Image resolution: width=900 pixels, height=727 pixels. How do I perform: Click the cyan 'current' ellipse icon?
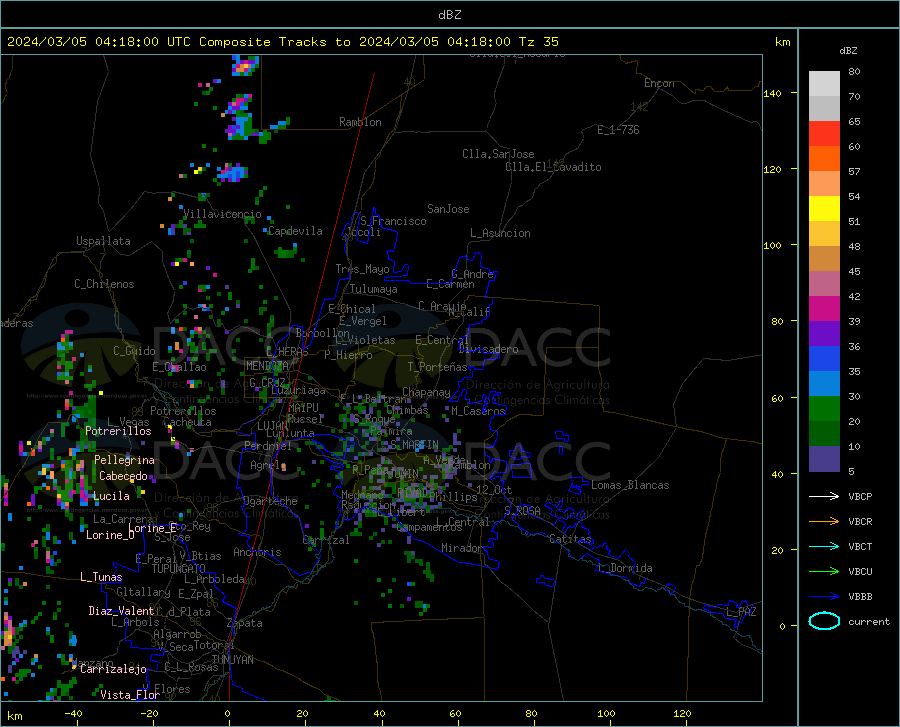coord(824,621)
